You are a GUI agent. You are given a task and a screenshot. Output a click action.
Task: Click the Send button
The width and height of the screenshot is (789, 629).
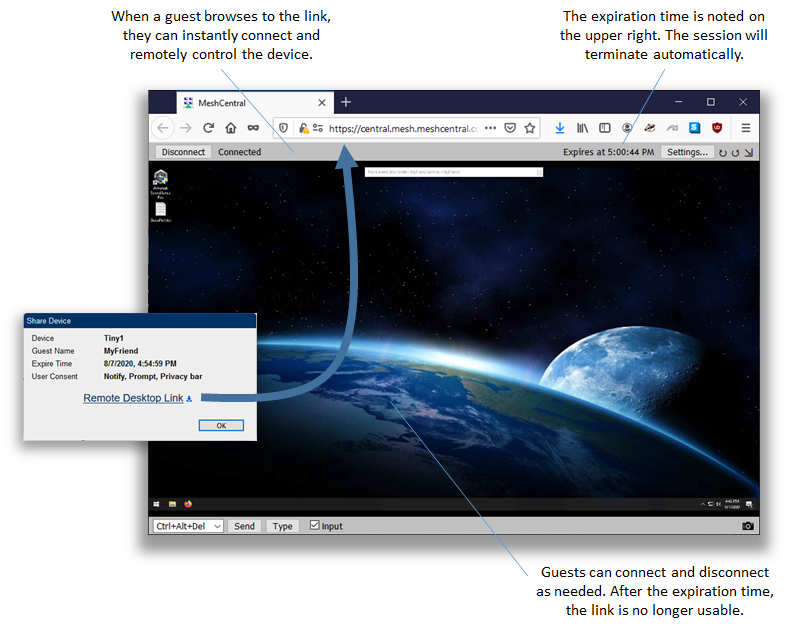[x=244, y=526]
